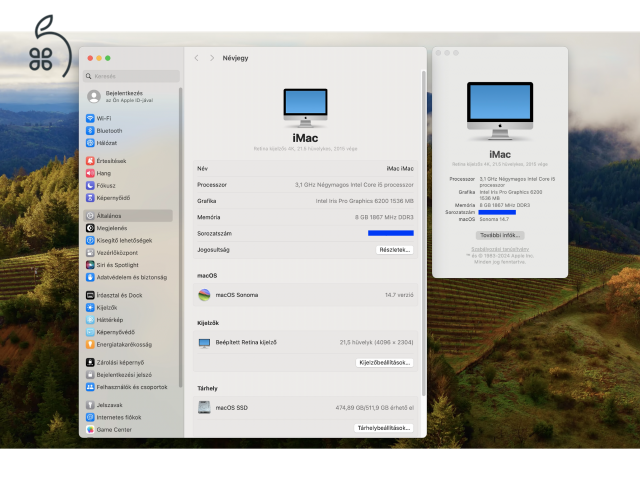This screenshot has width=640, height=480.
Task: Click the 8 GB 1867 MHz DDR3 value
Action: click(384, 217)
